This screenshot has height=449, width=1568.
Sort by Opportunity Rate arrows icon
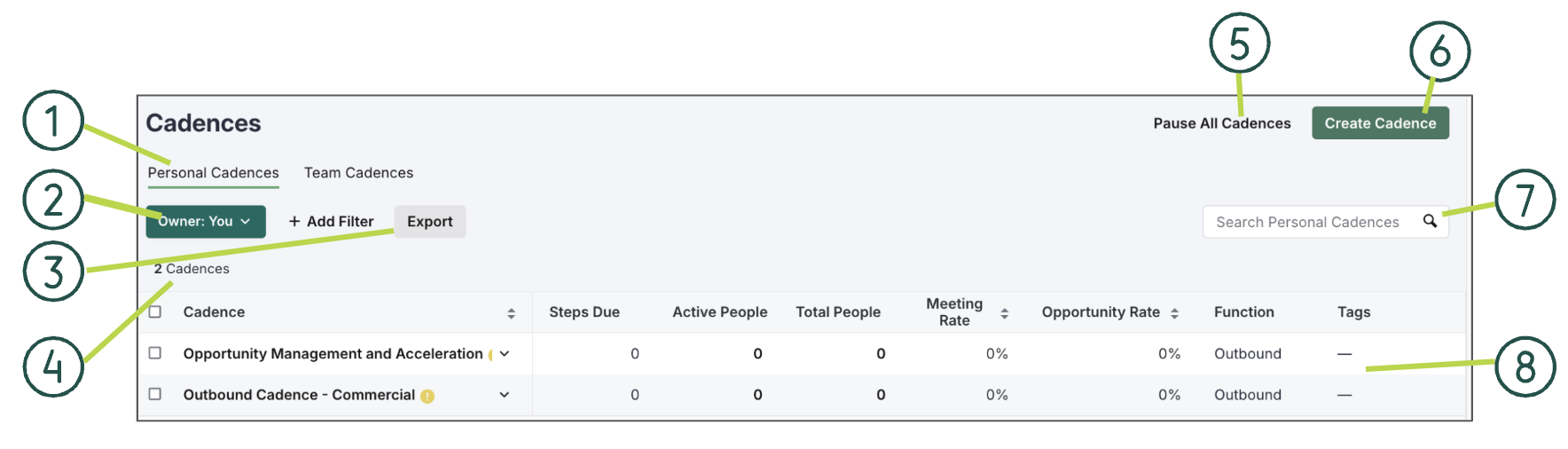point(1174,313)
